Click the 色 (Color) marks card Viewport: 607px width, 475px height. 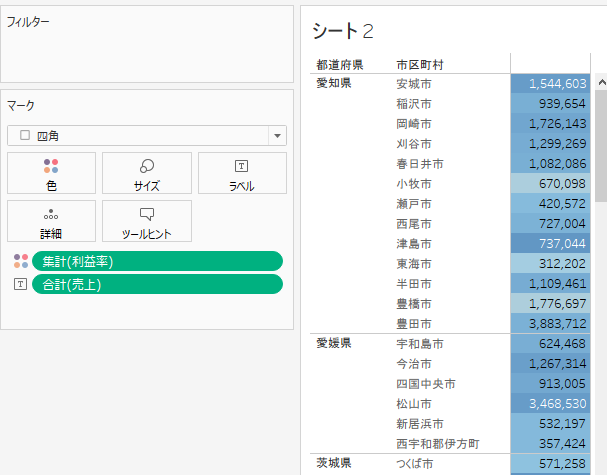click(51, 173)
